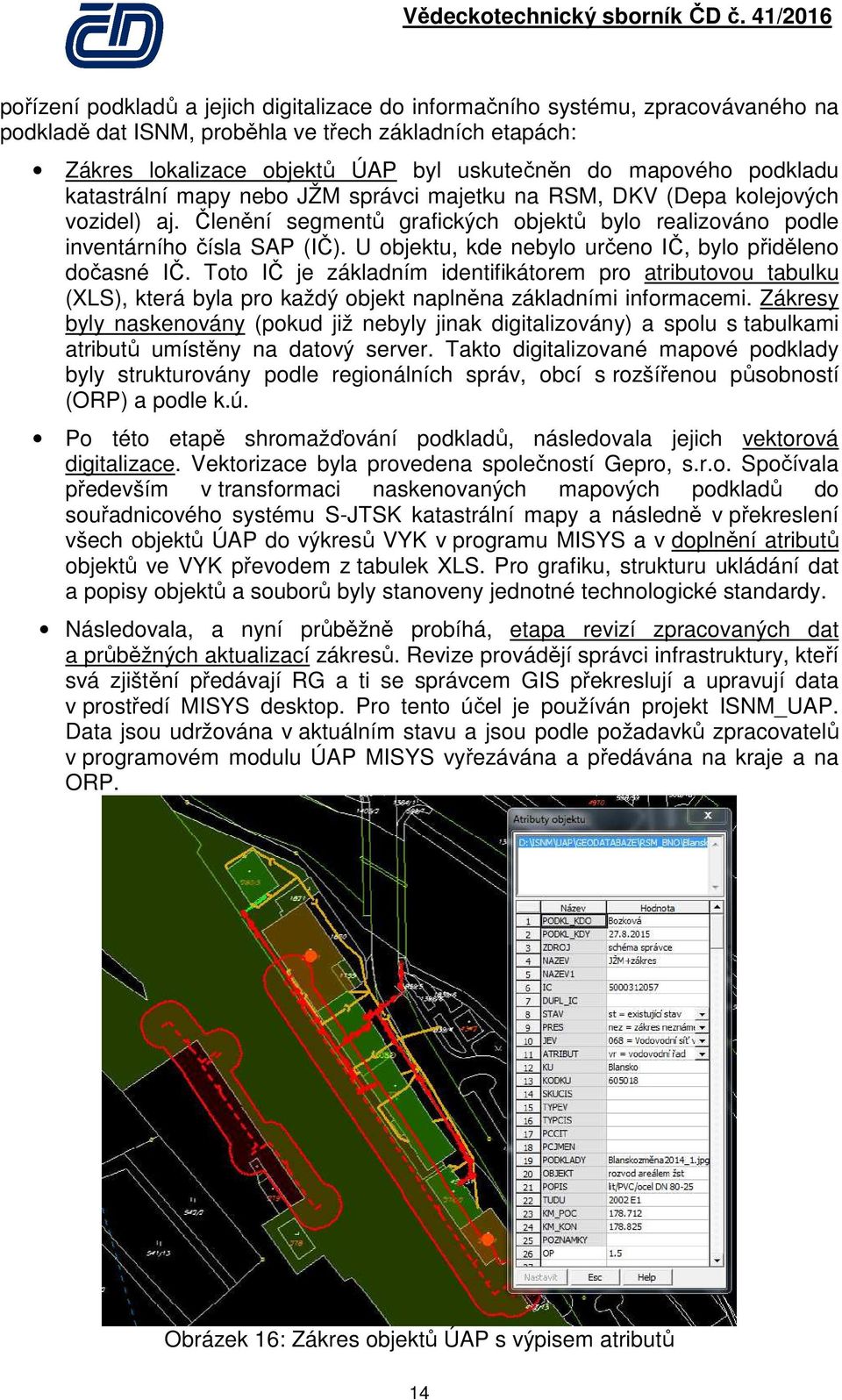Click the PCJMEN name cell
This screenshot has width=842, height=1400.
tap(572, 1146)
